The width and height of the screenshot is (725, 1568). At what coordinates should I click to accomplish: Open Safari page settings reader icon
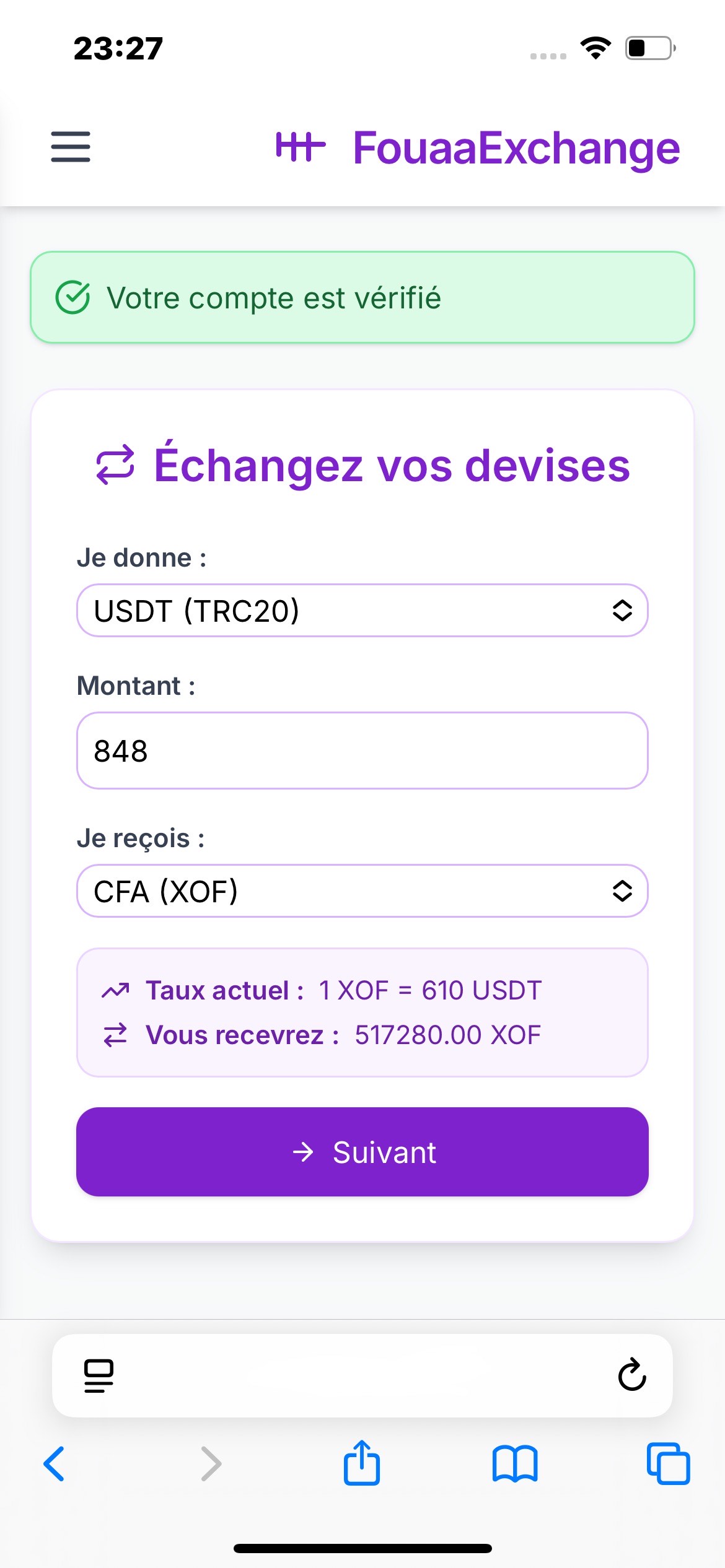(99, 1375)
